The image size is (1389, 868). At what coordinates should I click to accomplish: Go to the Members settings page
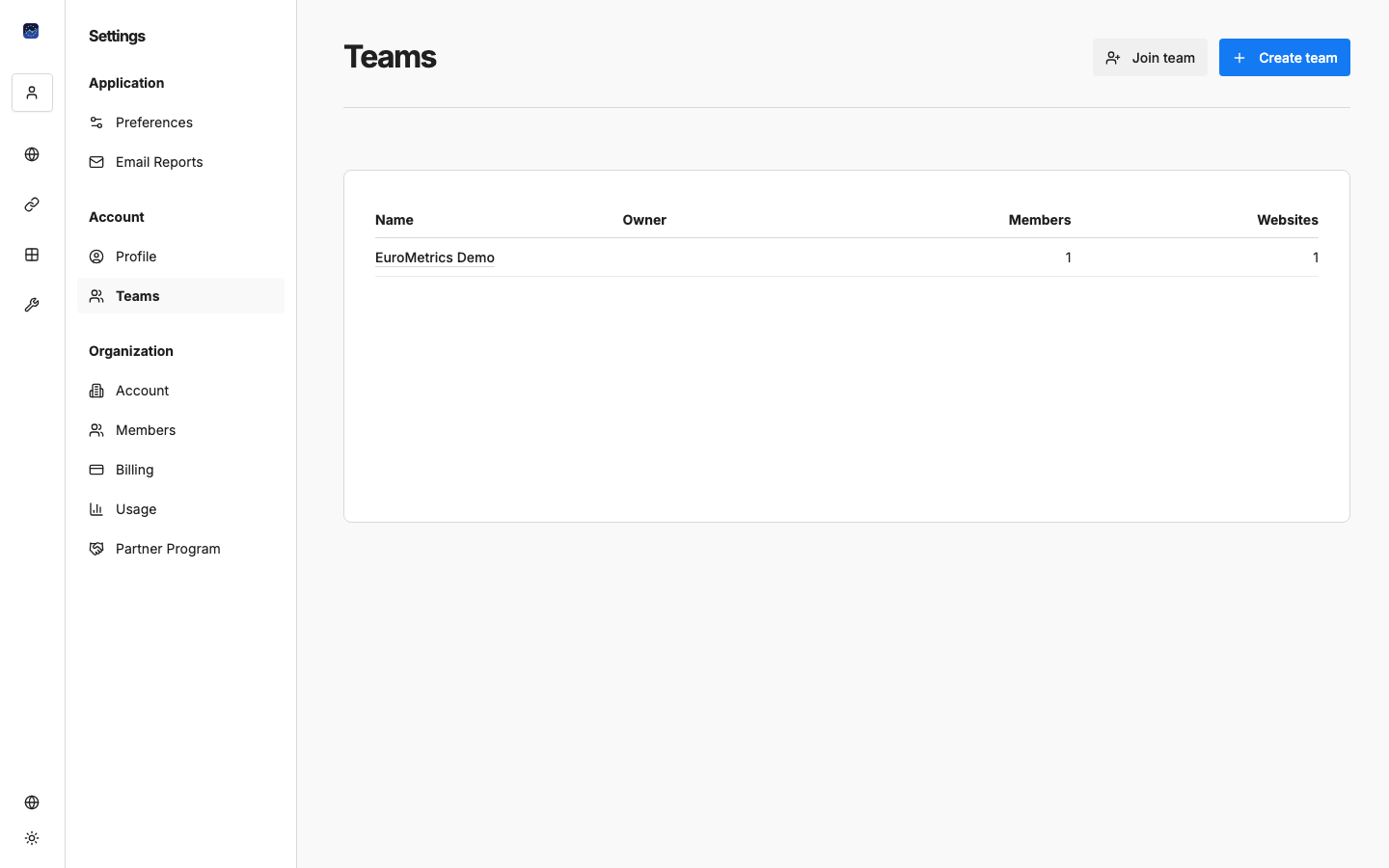tap(180, 430)
